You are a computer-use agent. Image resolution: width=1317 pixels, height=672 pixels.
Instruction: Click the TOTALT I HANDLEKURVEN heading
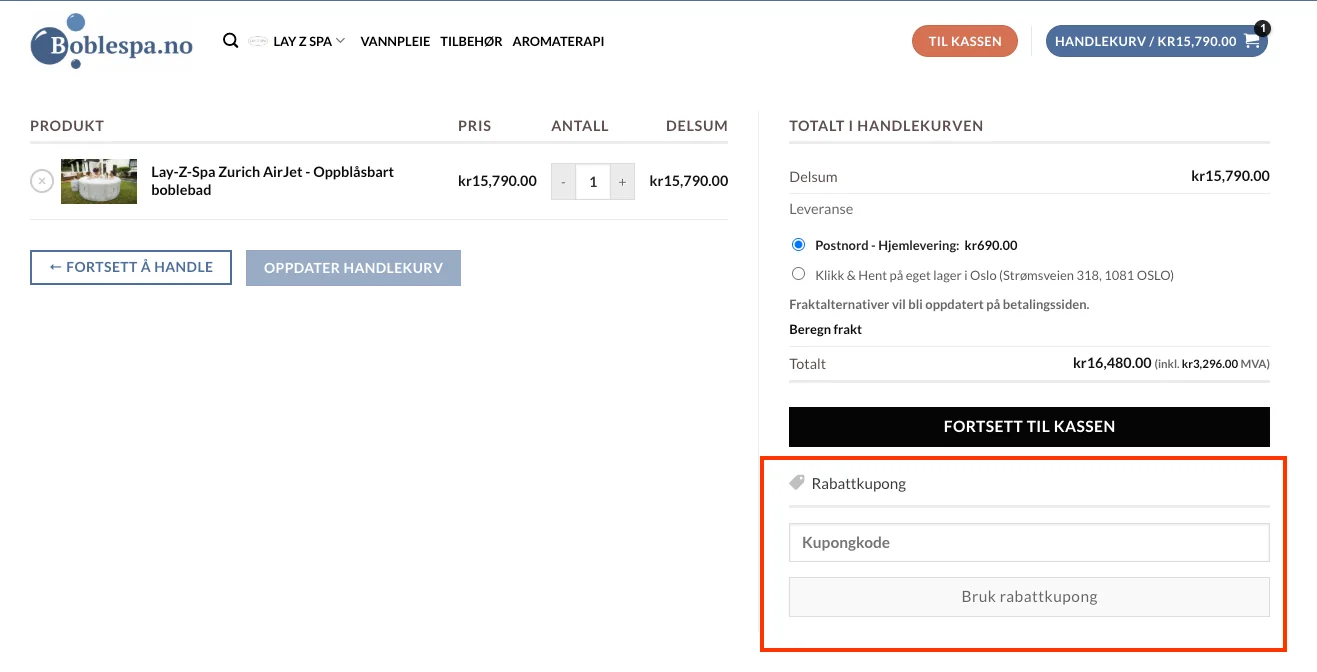tap(886, 126)
